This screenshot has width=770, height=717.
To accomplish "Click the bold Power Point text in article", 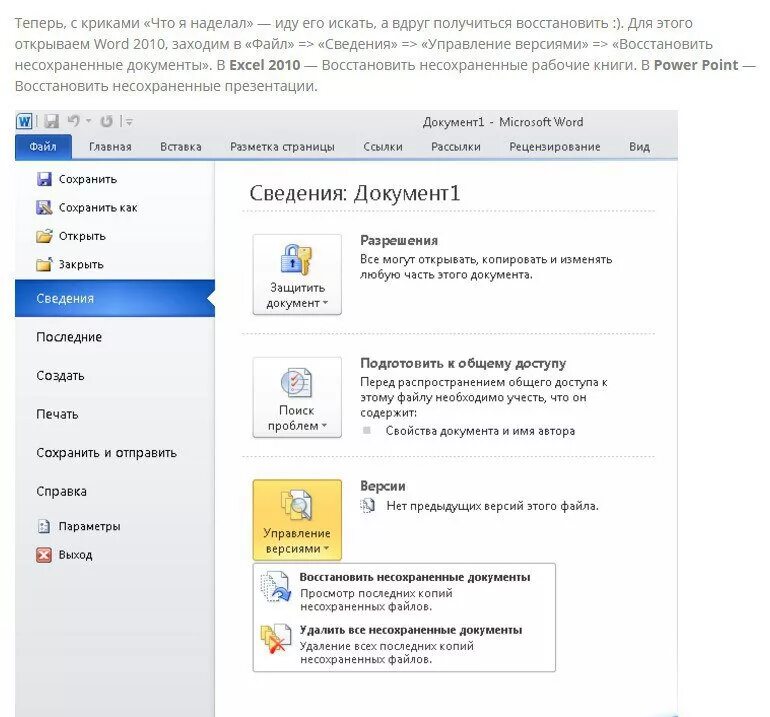I will pos(696,65).
